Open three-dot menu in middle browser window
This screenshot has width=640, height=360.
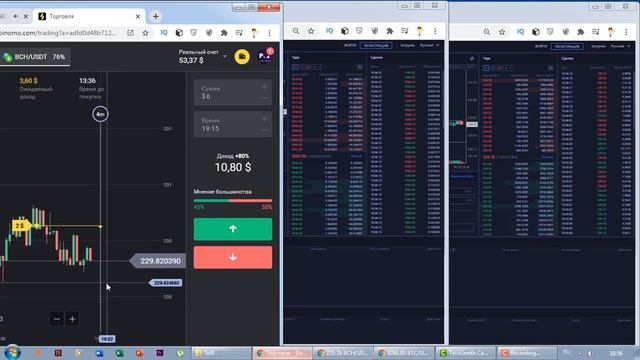tap(435, 31)
